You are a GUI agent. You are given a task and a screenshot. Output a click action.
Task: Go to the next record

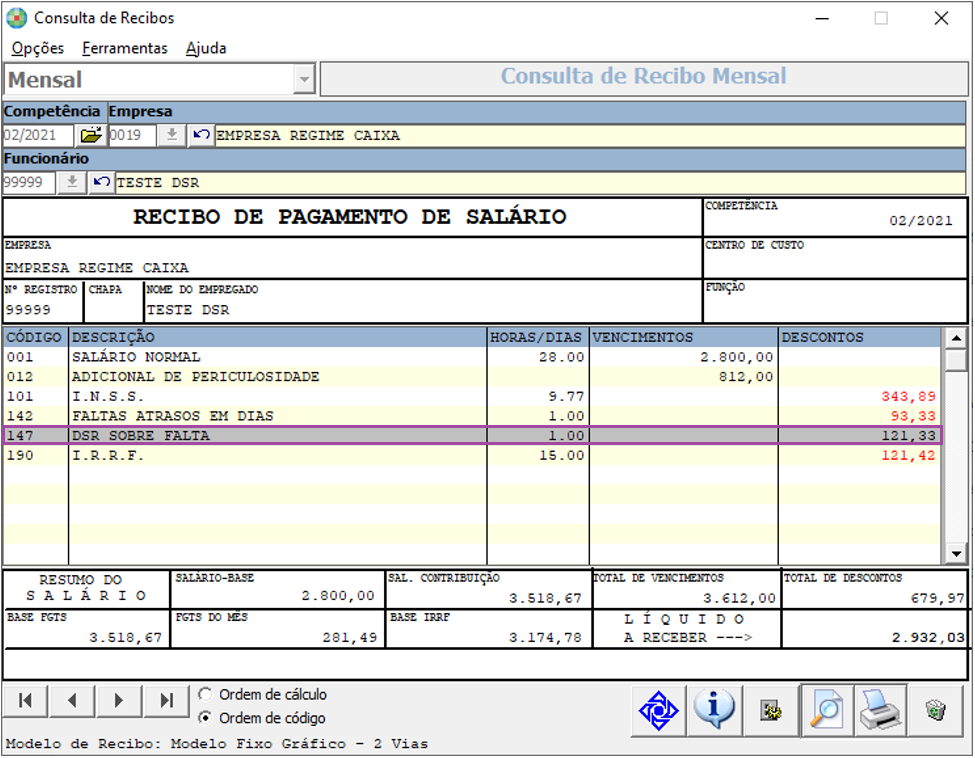pos(119,701)
